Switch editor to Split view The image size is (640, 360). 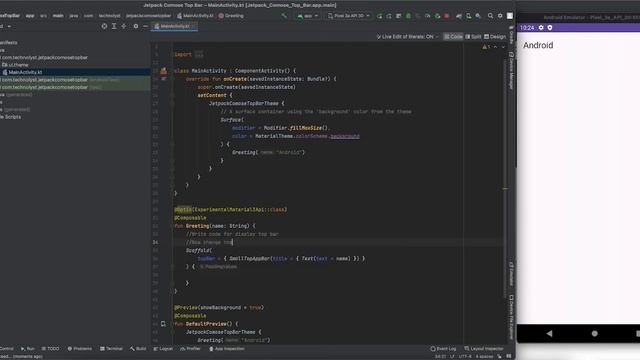(473, 37)
